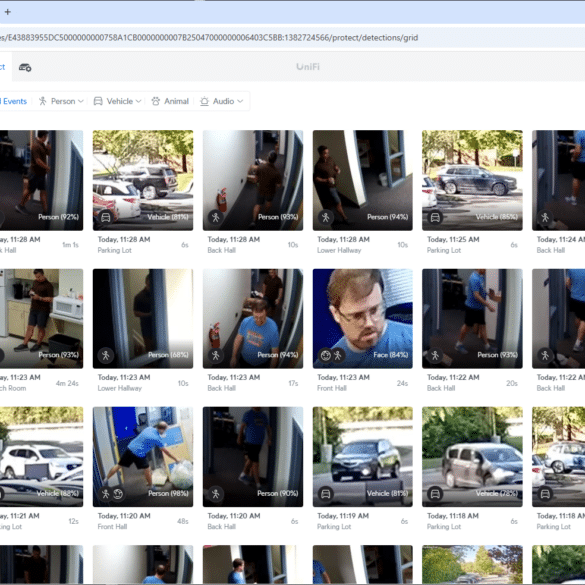Click 'Lower Hallway' under Person (68%) card
This screenshot has width=585, height=585.
tap(119, 388)
